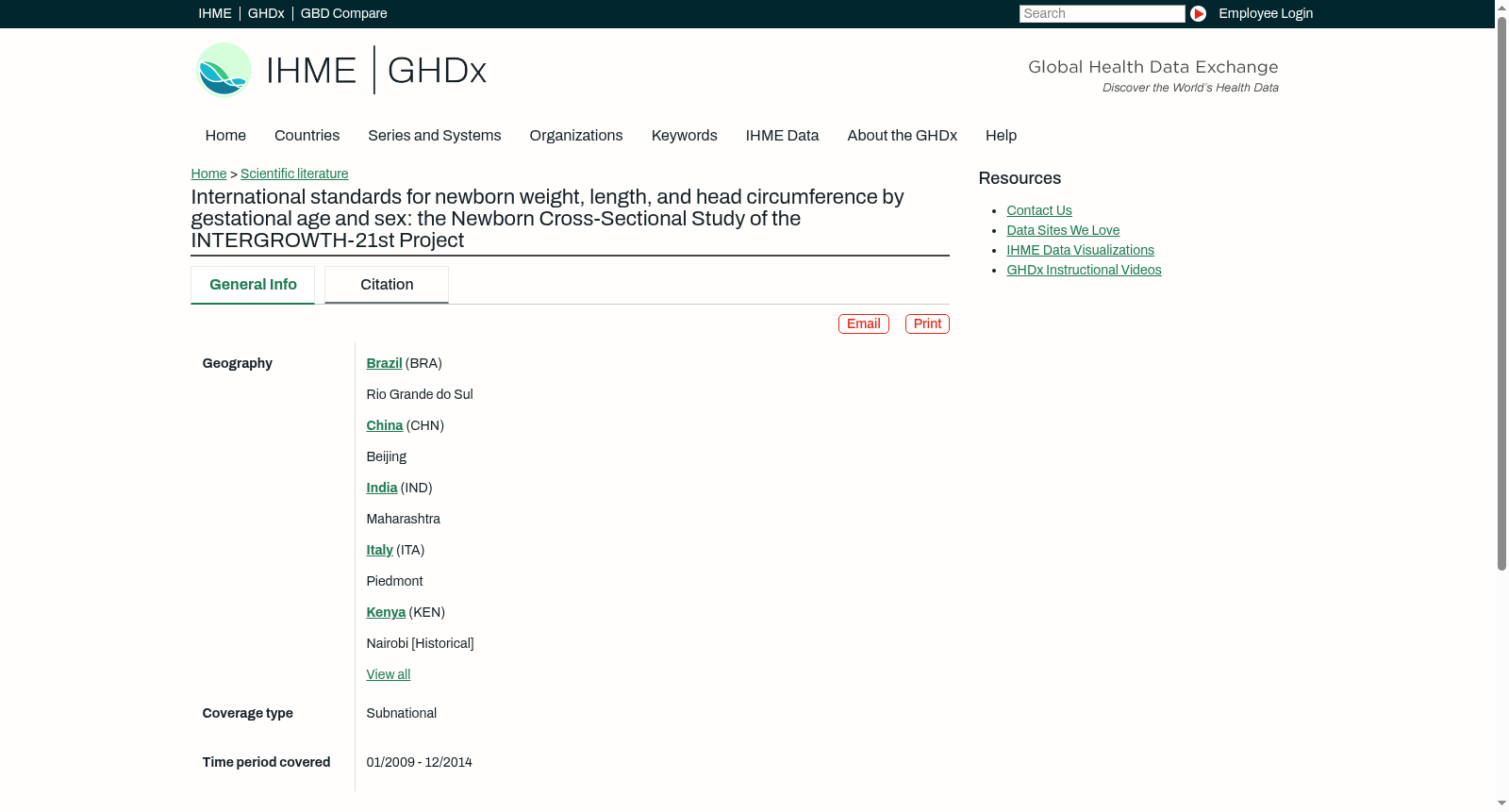Open the China country link
This screenshot has height=812, width=1509.
click(x=385, y=425)
